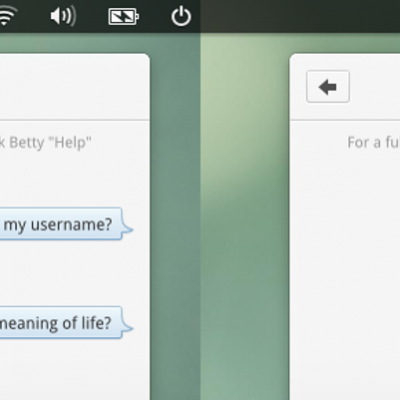Click the dark top panel right of power icon
This screenshot has height=400, width=400.
300,16
